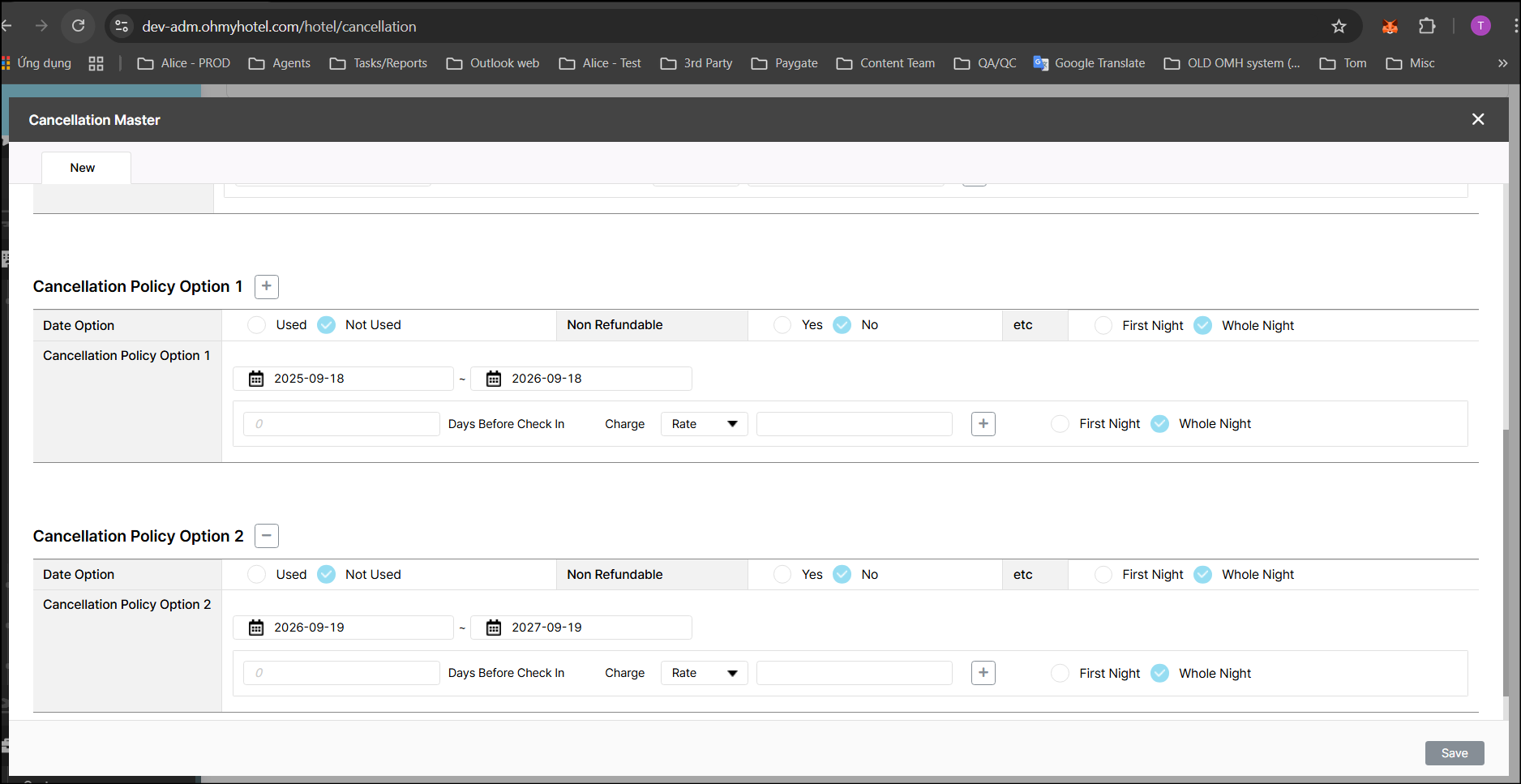The height and width of the screenshot is (784, 1521).
Task: Add new cancellation policy option with plus
Action: (x=267, y=286)
